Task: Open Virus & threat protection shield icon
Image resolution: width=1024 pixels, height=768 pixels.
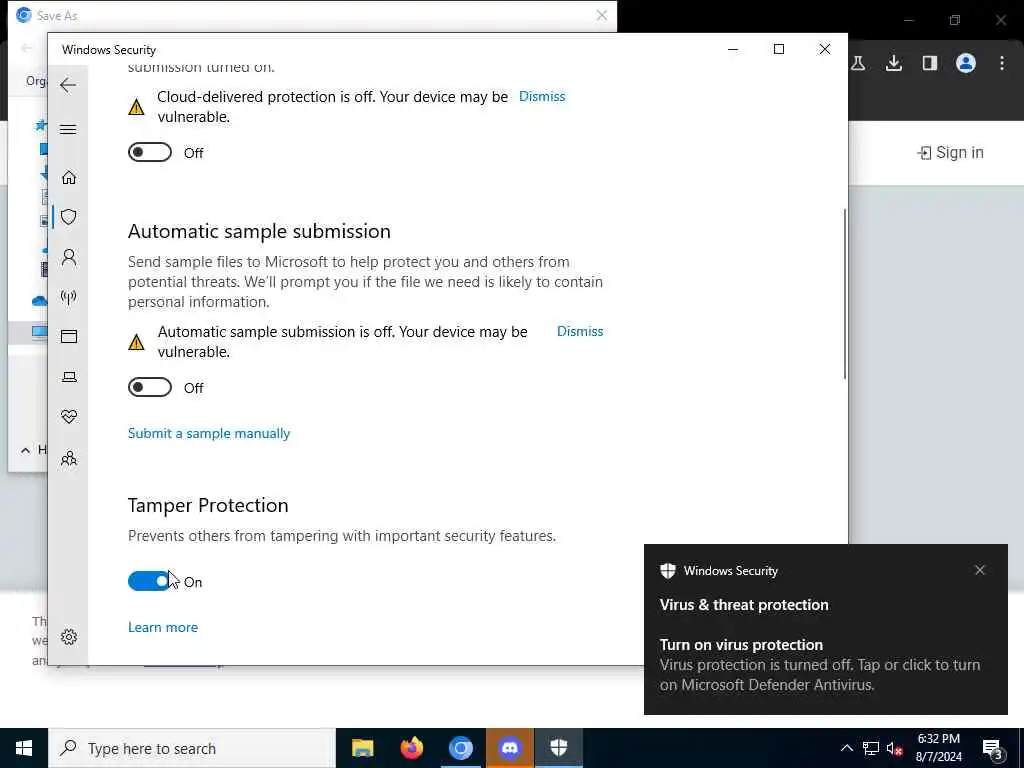Action: [x=69, y=217]
